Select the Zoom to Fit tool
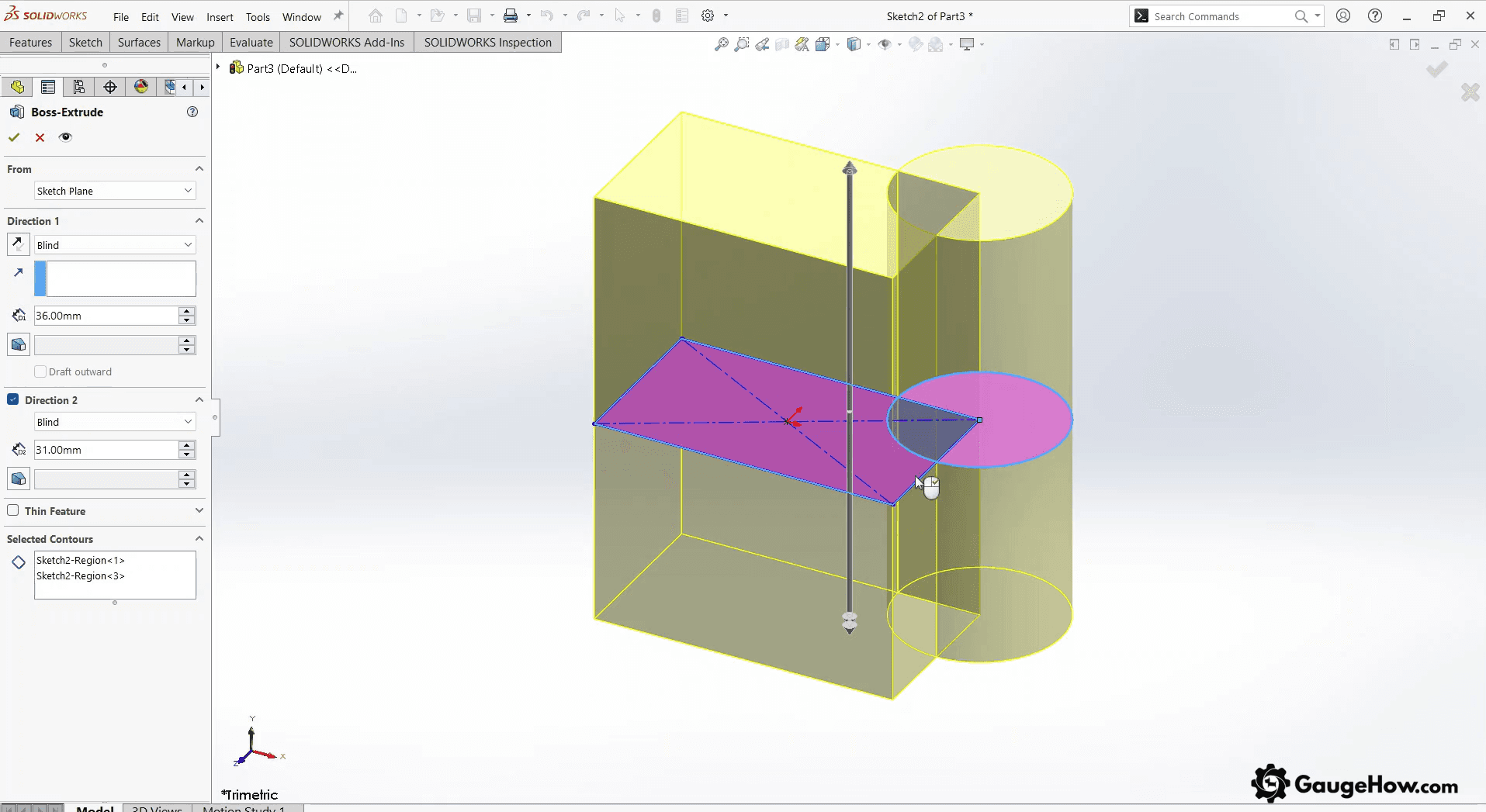Screen dimensions: 1486x812 coord(720,44)
